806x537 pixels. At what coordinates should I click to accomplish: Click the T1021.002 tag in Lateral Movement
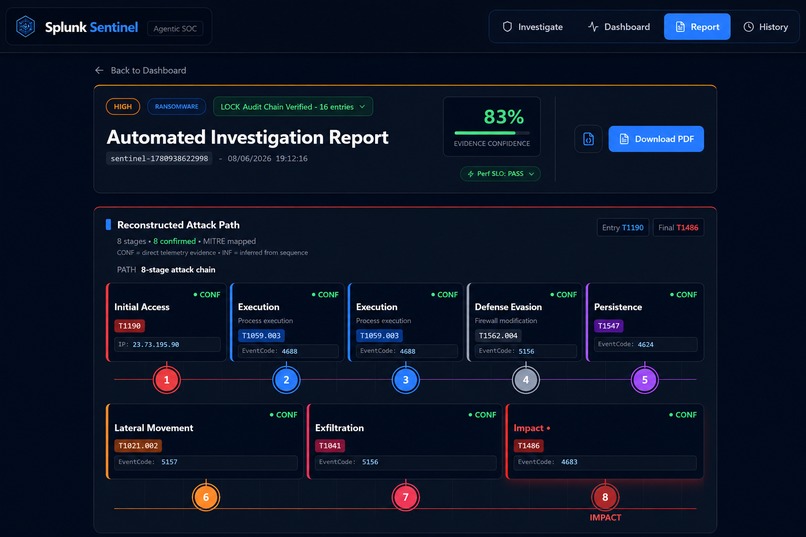point(138,446)
